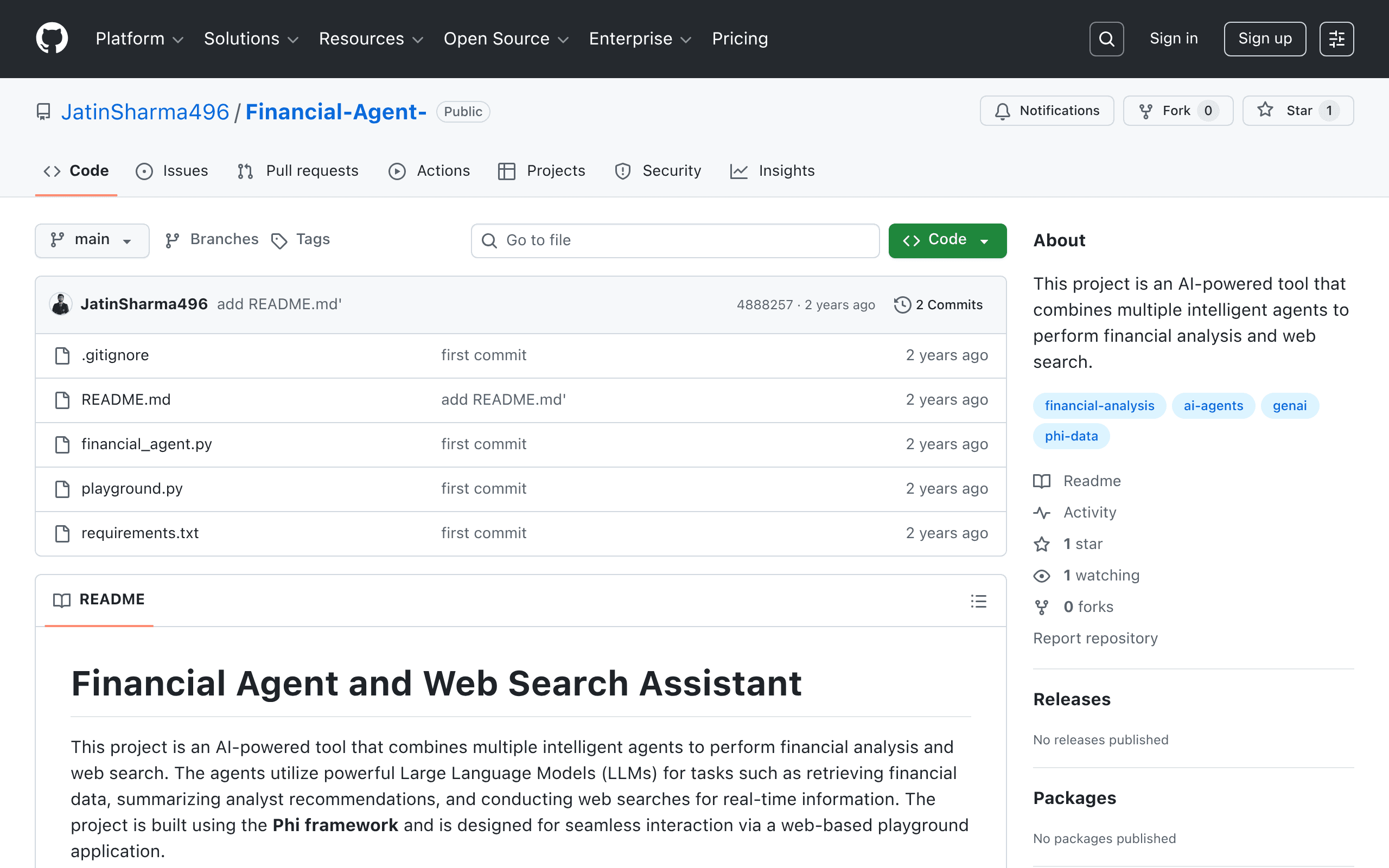Click Sign in link
The image size is (1389, 868).
(x=1174, y=39)
